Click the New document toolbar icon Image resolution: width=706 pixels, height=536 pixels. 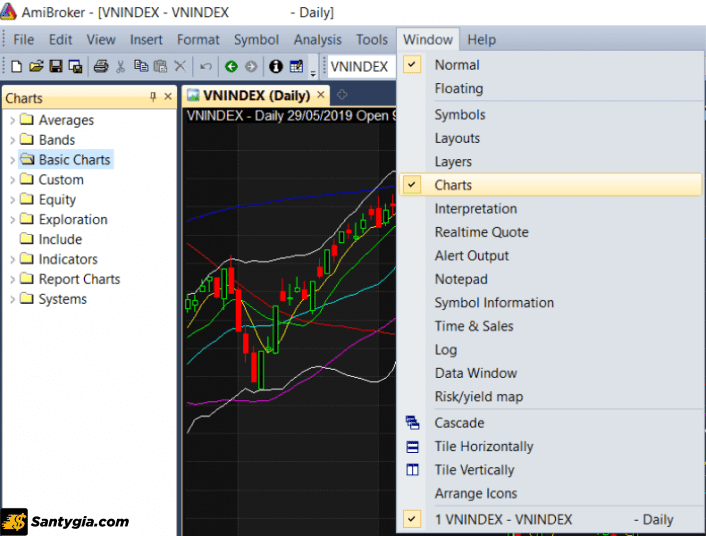coord(17,67)
